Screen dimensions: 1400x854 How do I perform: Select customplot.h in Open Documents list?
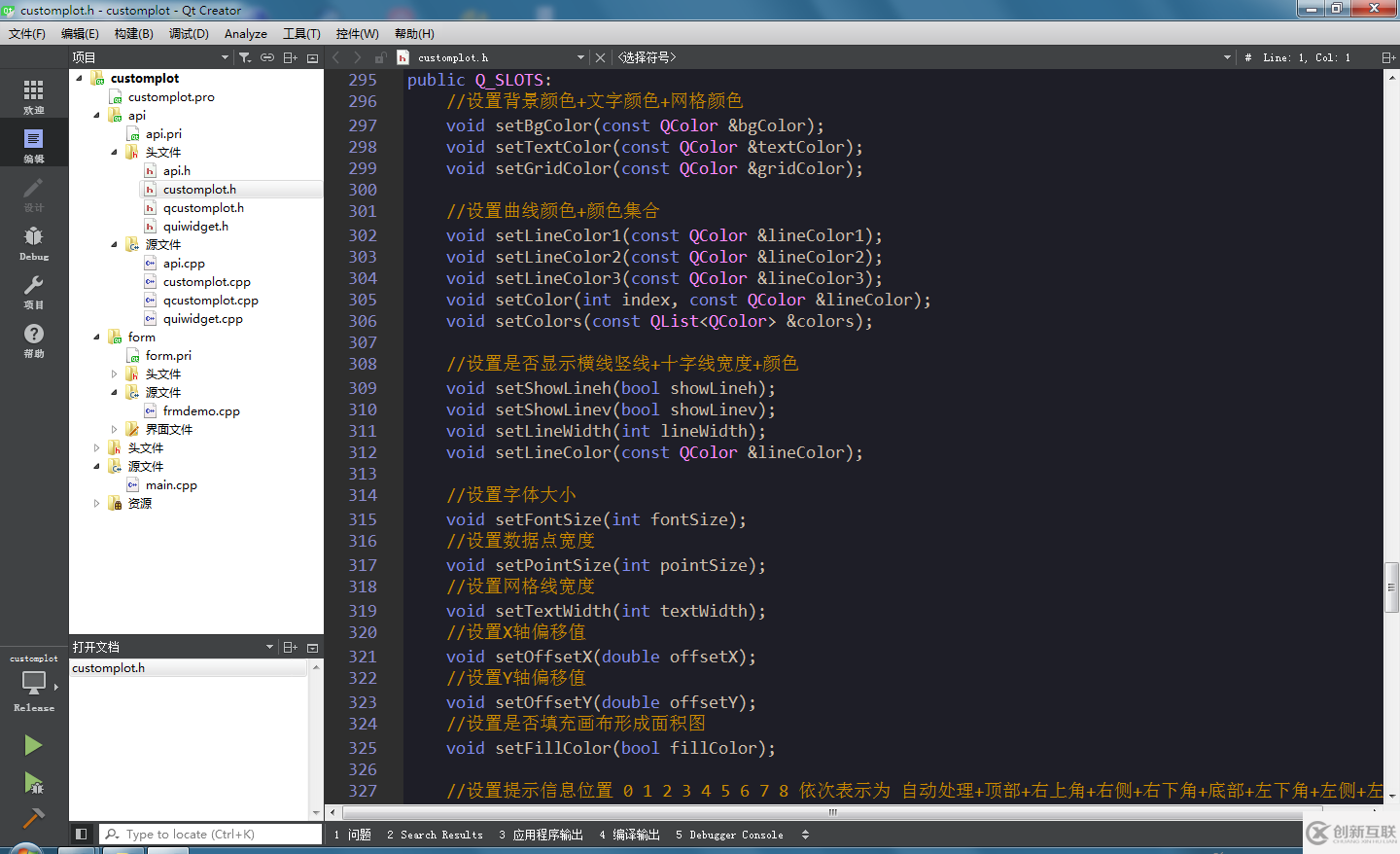point(190,668)
